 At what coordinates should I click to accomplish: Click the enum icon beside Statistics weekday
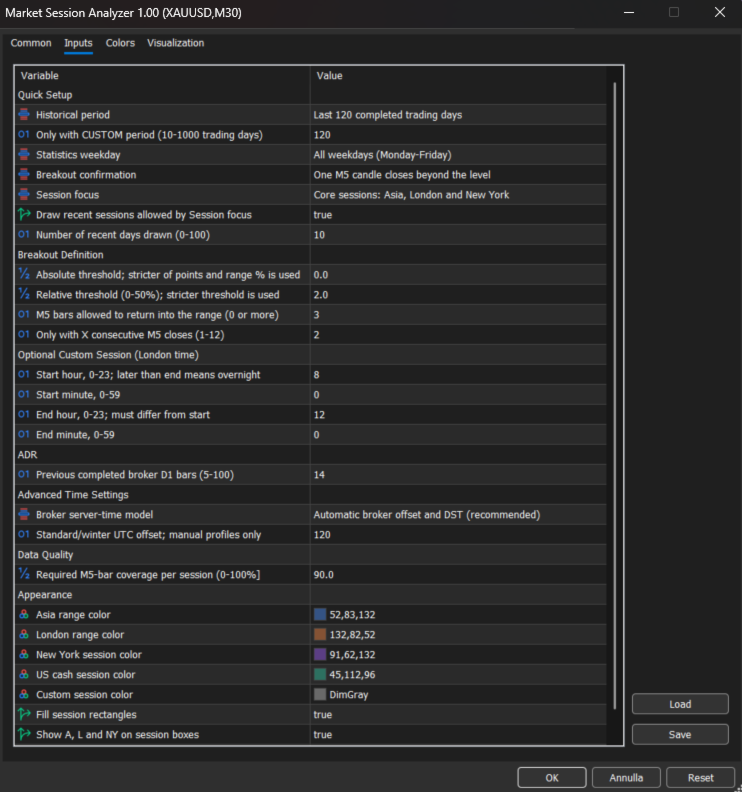pos(24,155)
